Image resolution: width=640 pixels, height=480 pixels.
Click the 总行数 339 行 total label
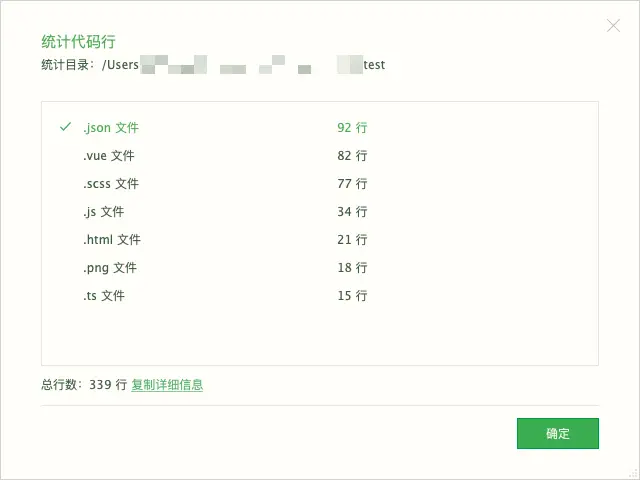point(84,384)
